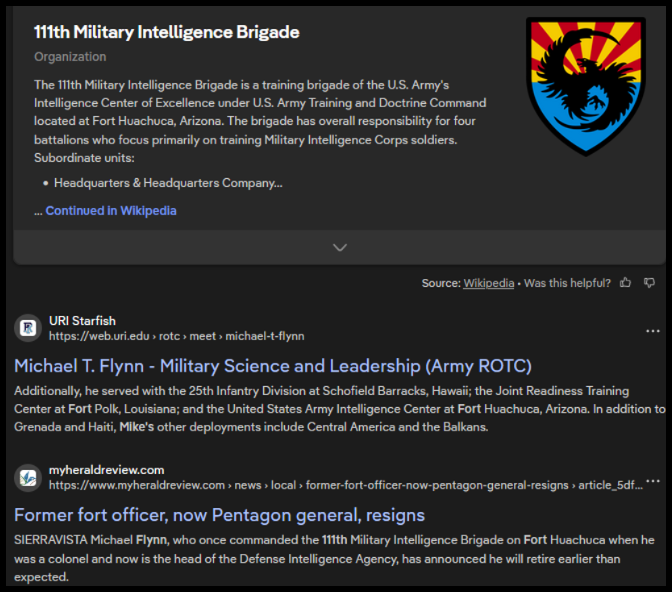
Task: Expand the knowledge panel with chevron
Action: [339, 247]
